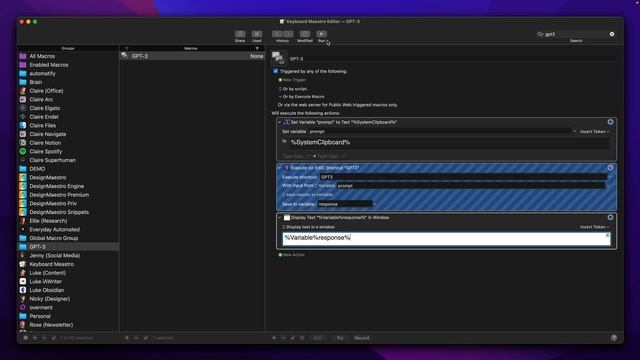Clear the gpt3 search field
Screen dimensions: 640x360
[612, 34]
